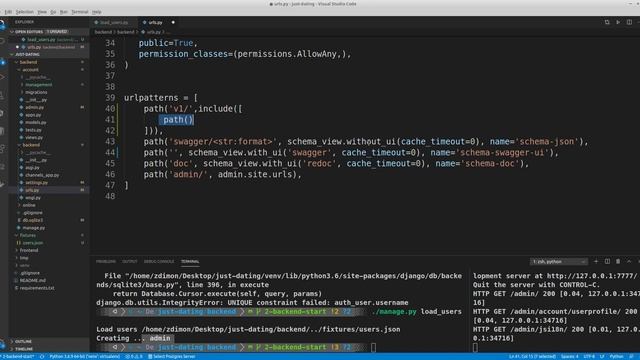Screen dimensions: 640x360
Task: Click Python language mode in status bar
Action: (616, 356)
